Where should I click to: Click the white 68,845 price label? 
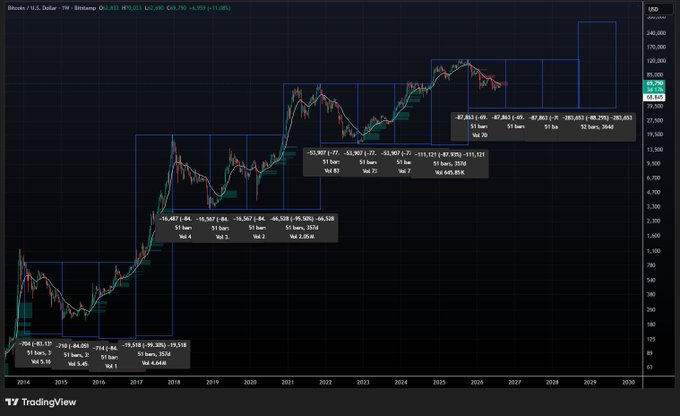click(655, 98)
